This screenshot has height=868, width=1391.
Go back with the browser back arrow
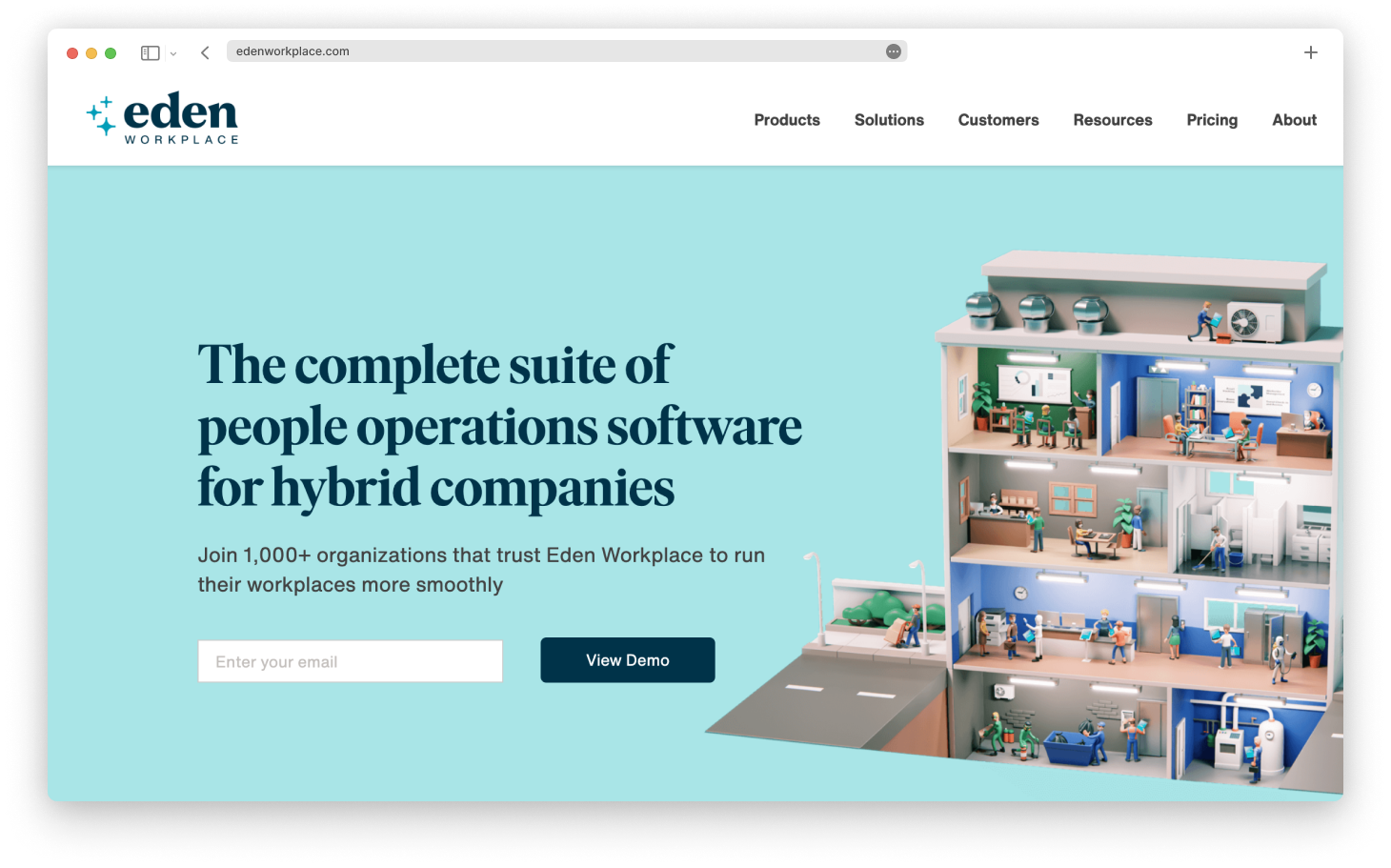(x=205, y=53)
